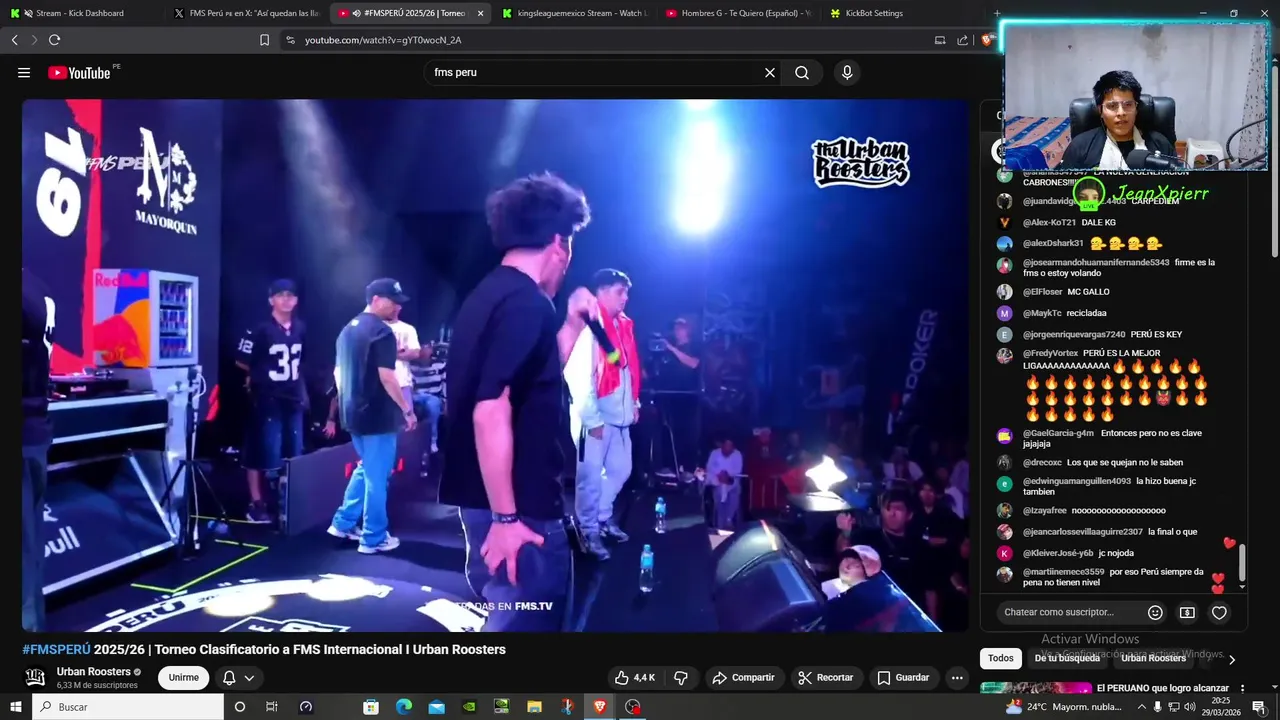Open 'El PERUANO que logro alcanzar' thumbnail
The width and height of the screenshot is (1280, 720).
click(x=1036, y=688)
